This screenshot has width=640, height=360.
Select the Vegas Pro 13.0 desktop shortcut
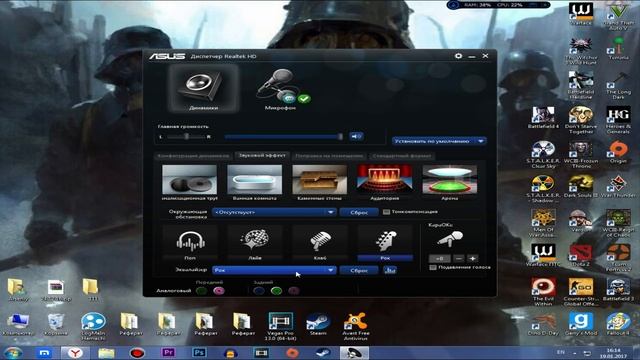tap(281, 326)
